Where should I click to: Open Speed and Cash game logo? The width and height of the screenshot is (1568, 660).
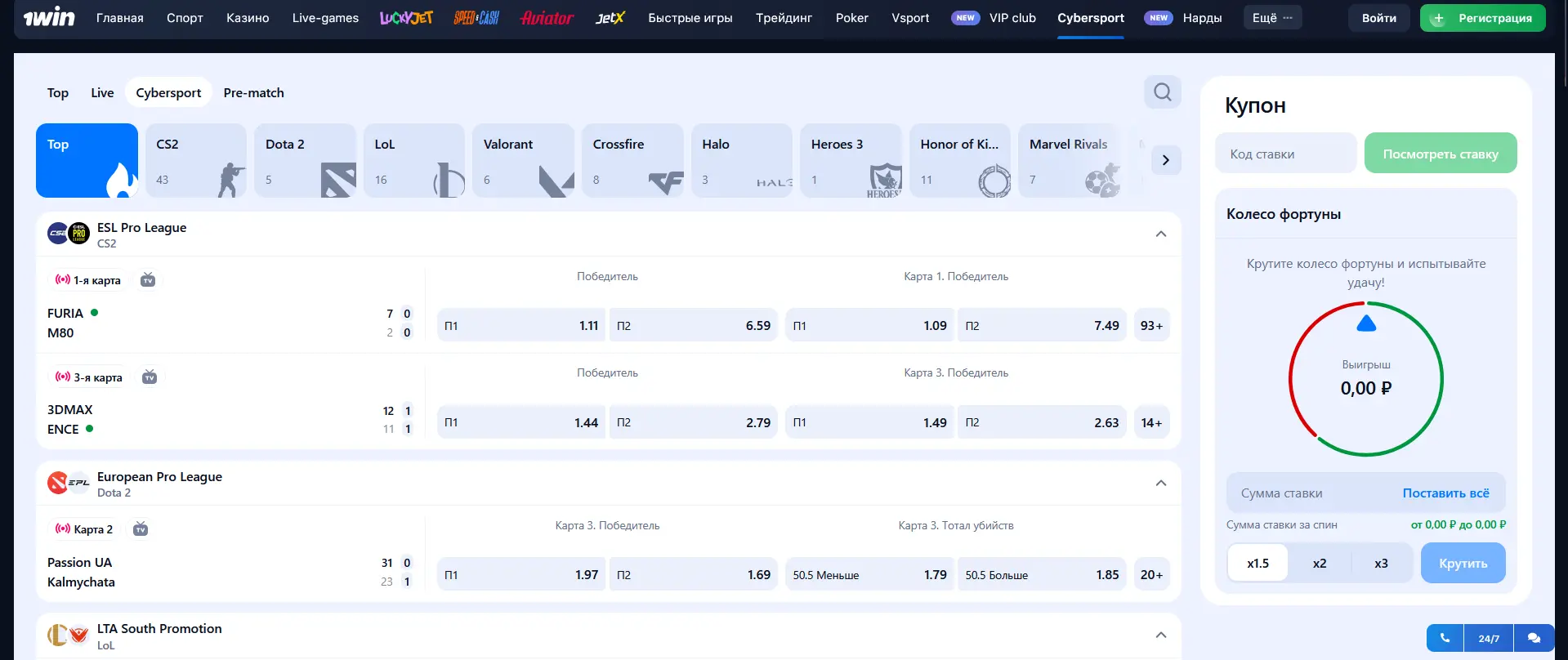point(476,18)
